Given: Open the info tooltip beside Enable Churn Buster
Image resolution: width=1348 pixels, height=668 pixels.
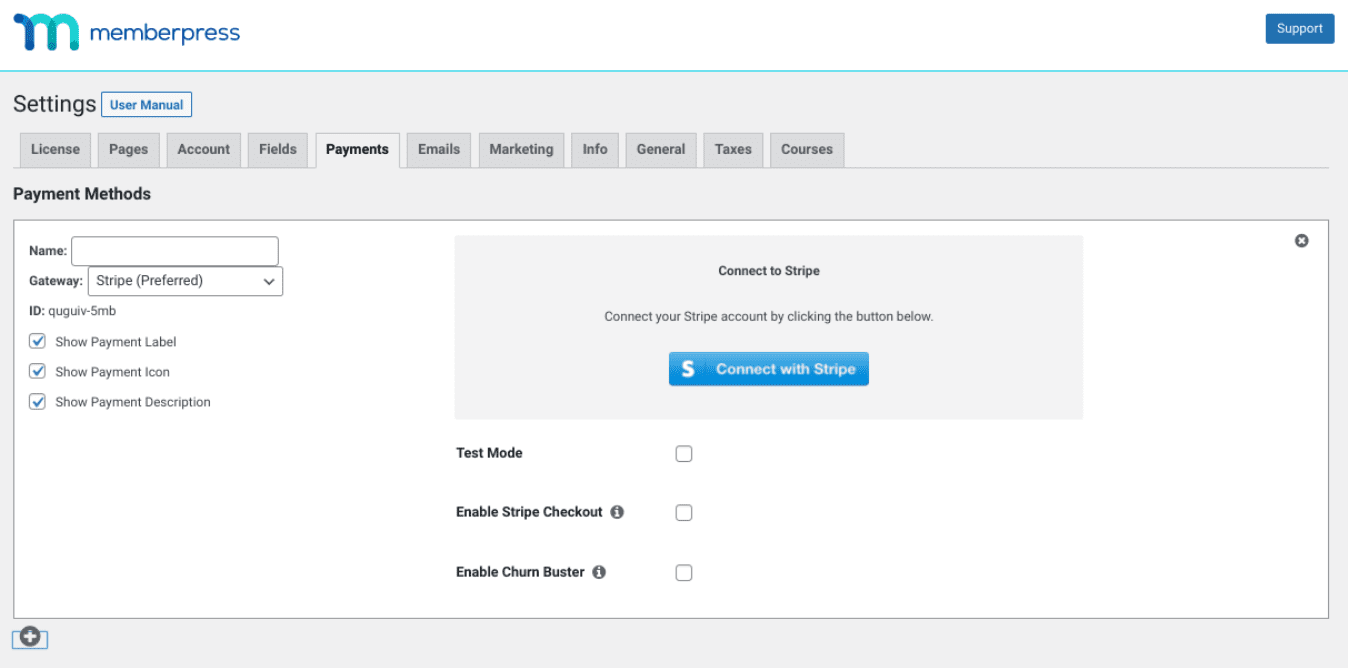Looking at the screenshot, I should [598, 571].
